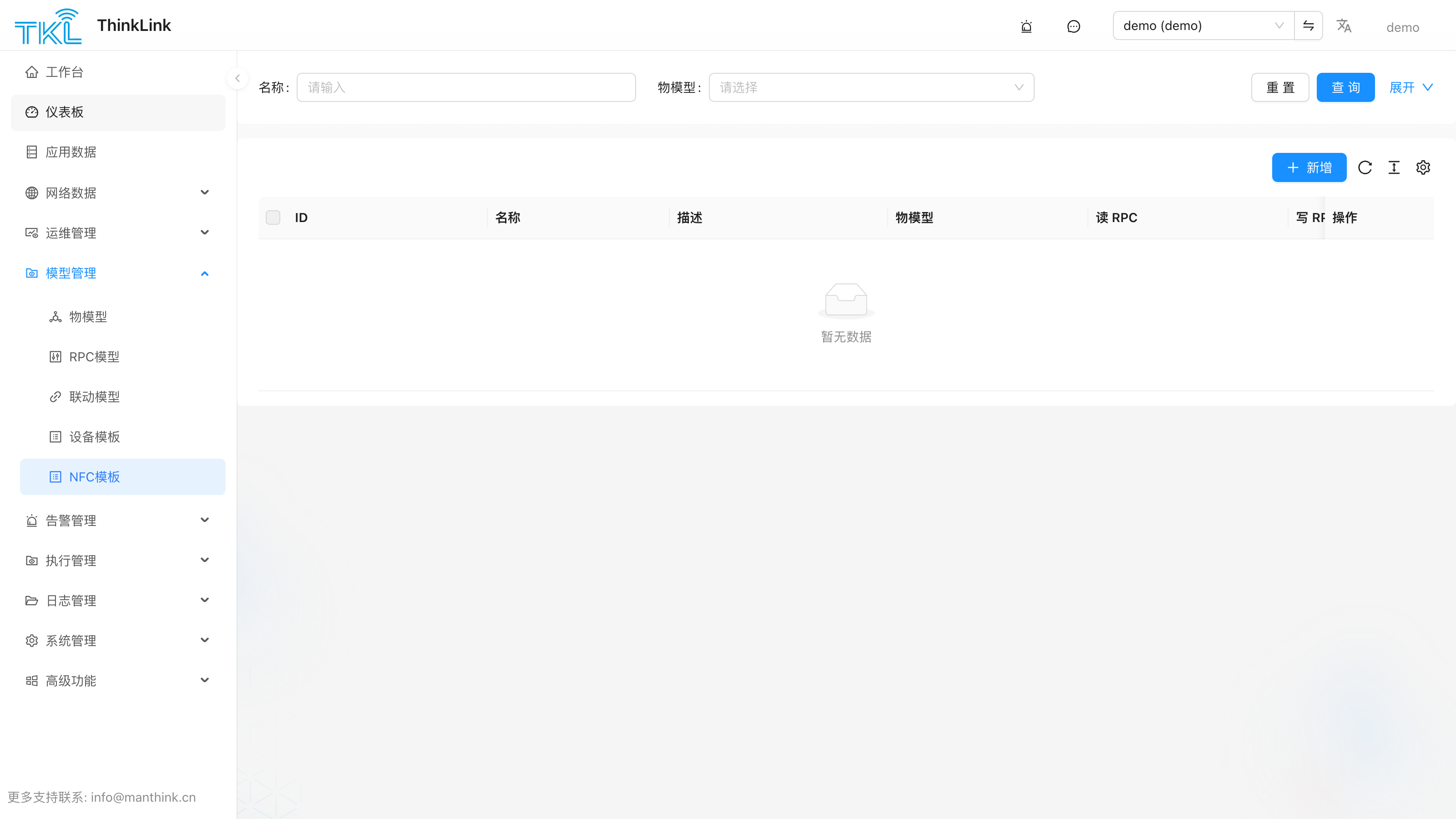Open the 物模型 filter select box
Image resolution: width=1456 pixels, height=819 pixels.
tap(871, 88)
